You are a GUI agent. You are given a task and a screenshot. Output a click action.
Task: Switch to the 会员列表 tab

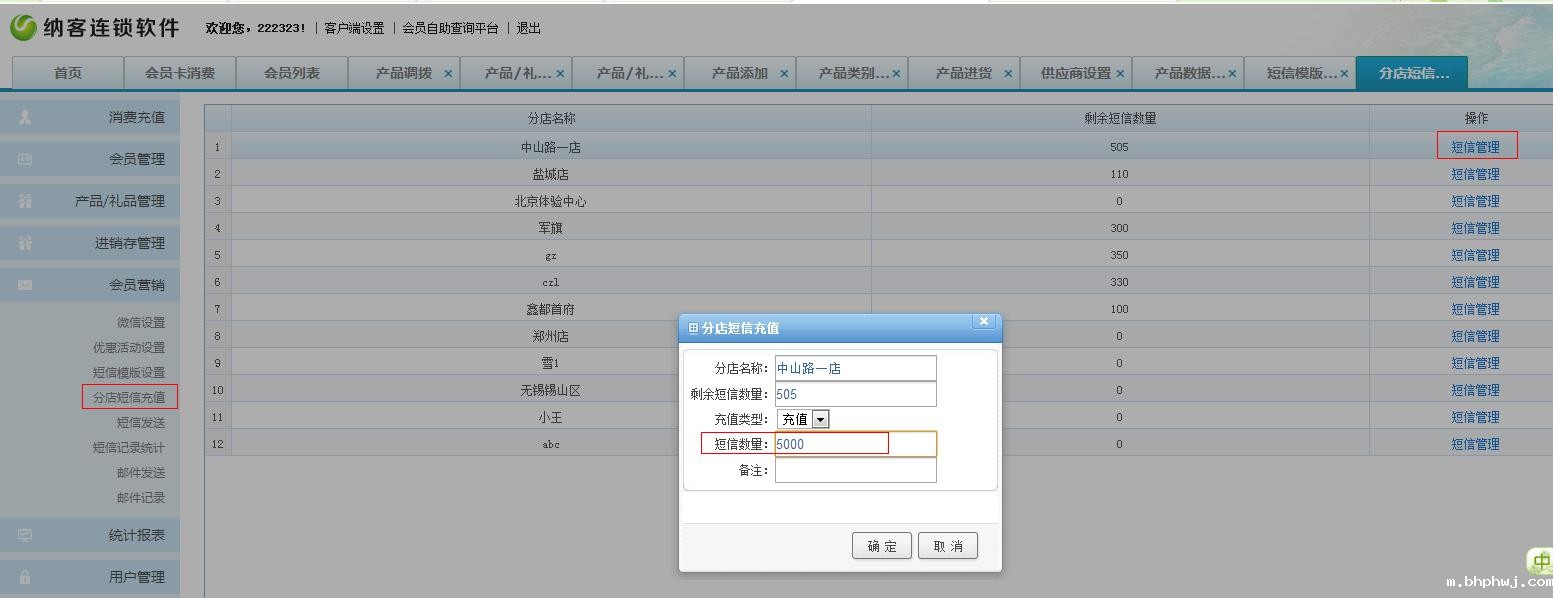coord(292,73)
